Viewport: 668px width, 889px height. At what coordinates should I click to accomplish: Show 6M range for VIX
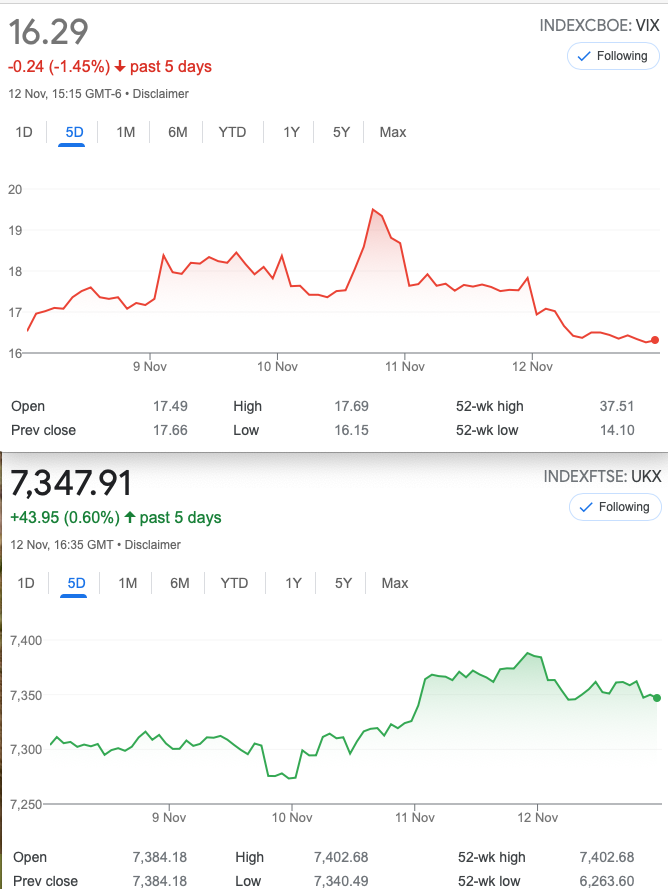click(177, 132)
